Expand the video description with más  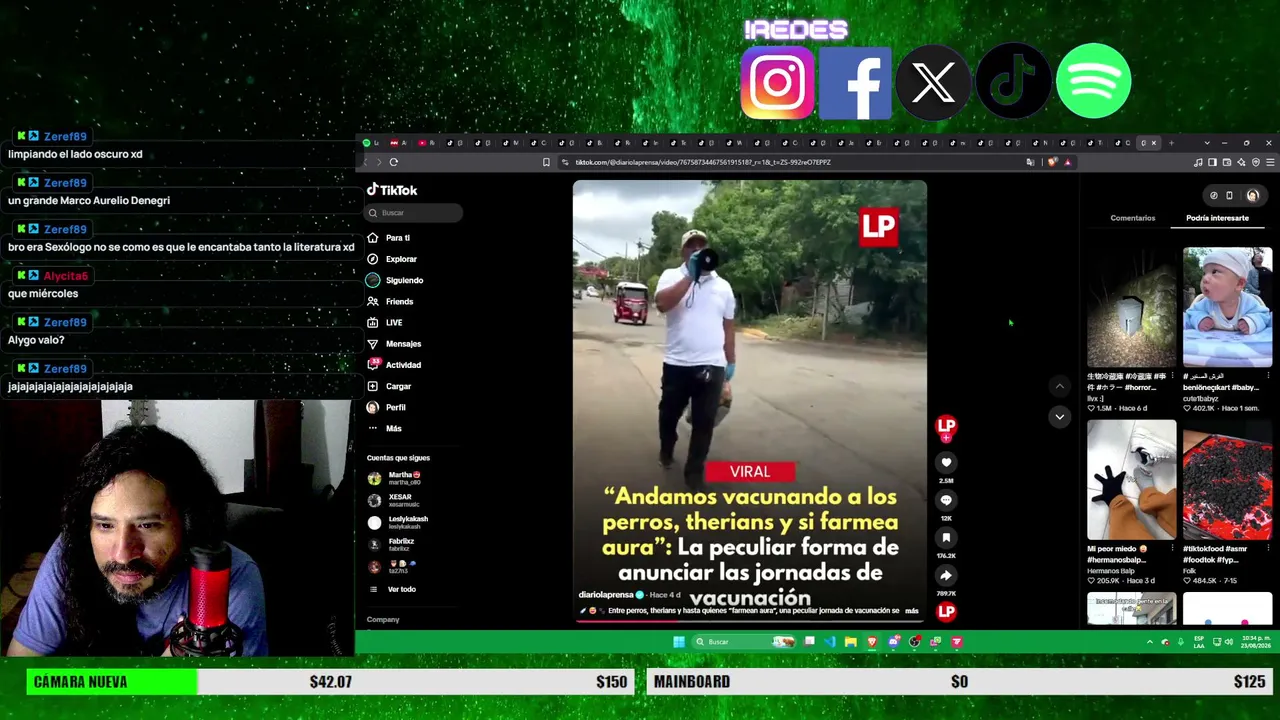[x=911, y=610]
